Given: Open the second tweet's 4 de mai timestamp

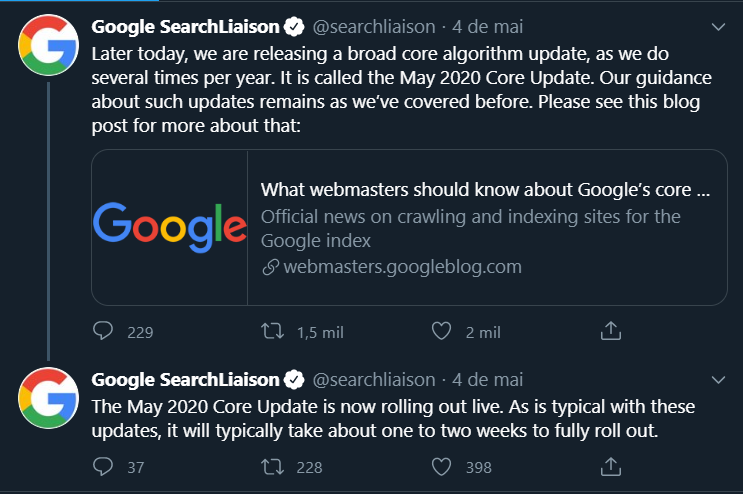Looking at the screenshot, I should point(488,380).
